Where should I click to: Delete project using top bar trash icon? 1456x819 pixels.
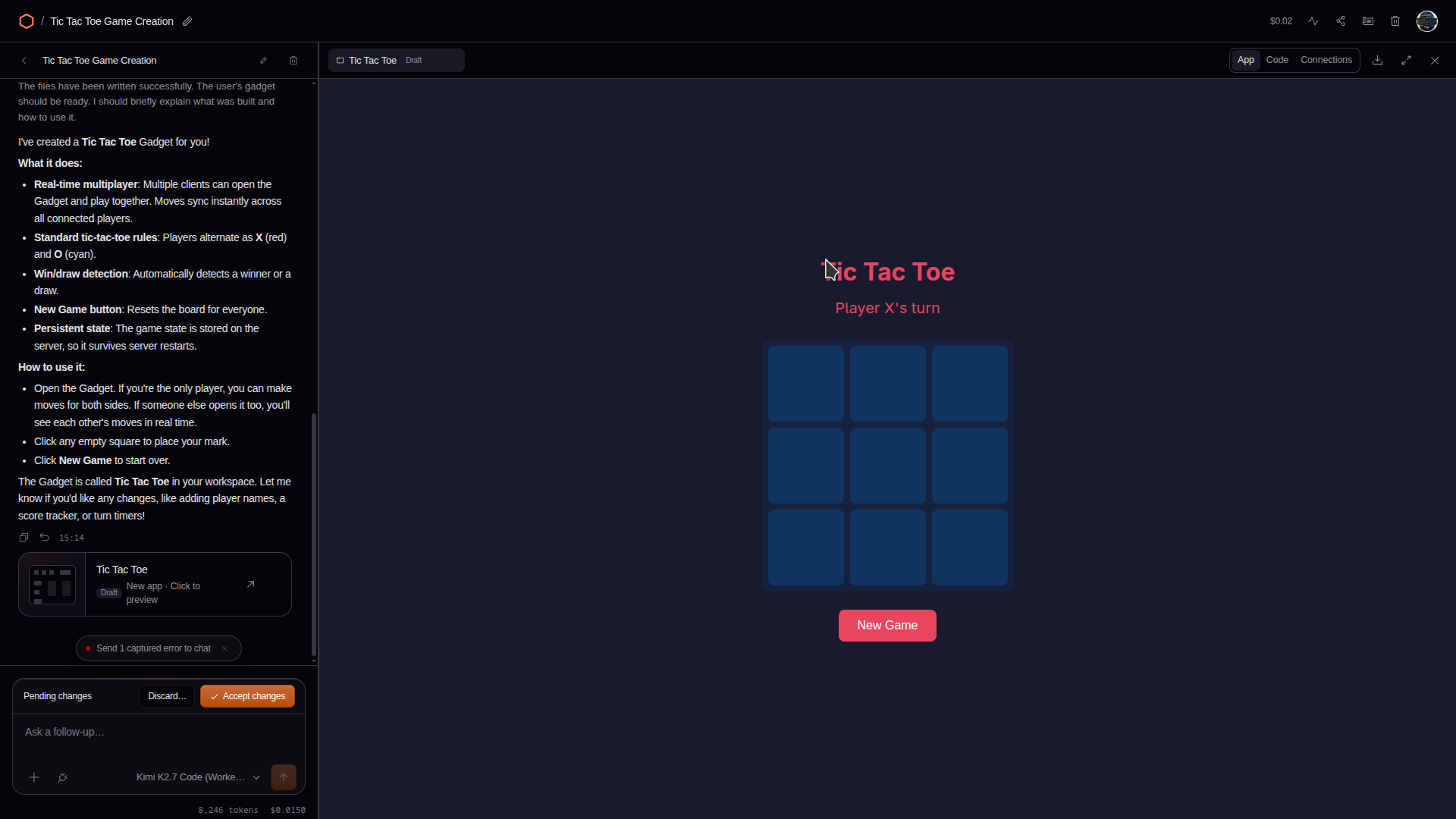pyautogui.click(x=1395, y=21)
